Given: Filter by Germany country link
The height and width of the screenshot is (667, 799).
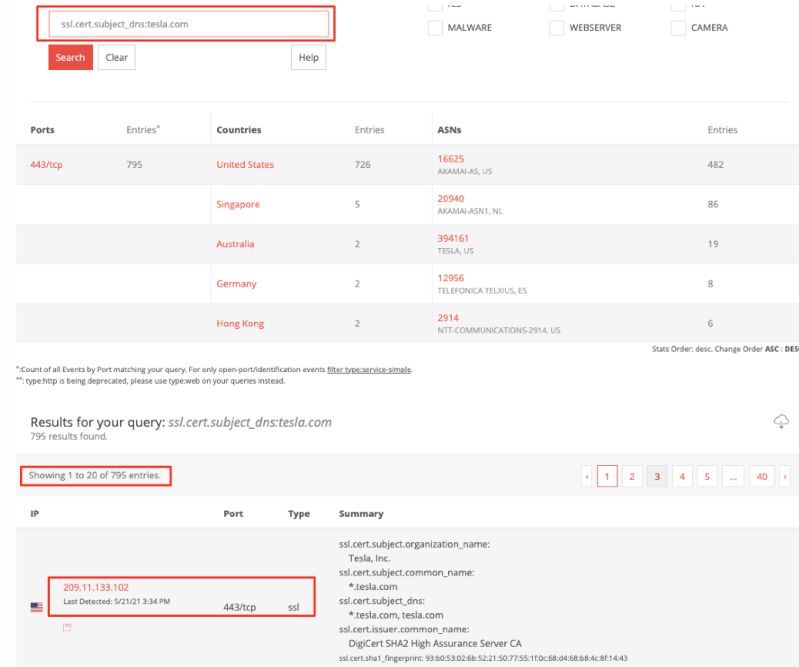Looking at the screenshot, I should 236,284.
